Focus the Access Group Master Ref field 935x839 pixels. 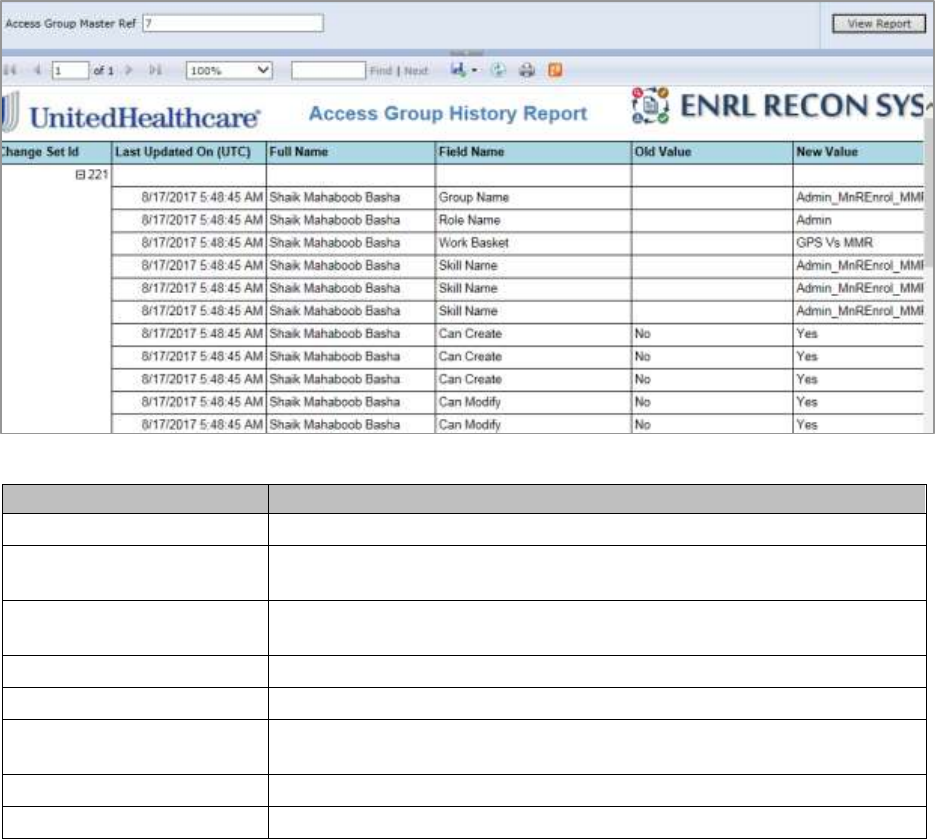coord(233,23)
